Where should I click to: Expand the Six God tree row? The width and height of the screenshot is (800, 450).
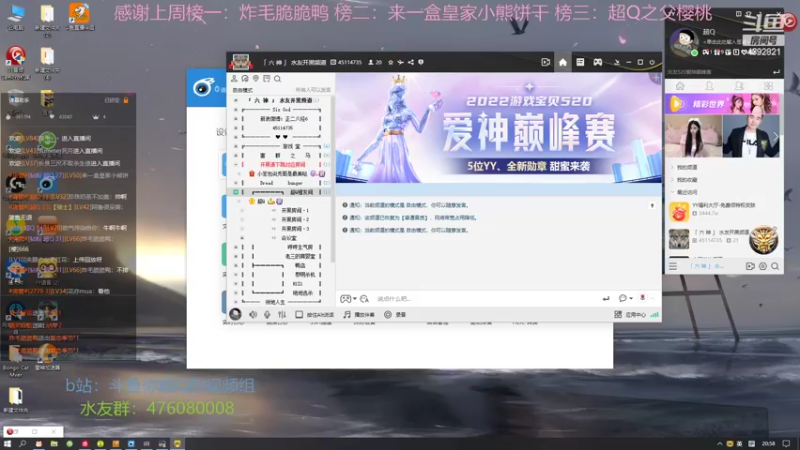coord(236,110)
